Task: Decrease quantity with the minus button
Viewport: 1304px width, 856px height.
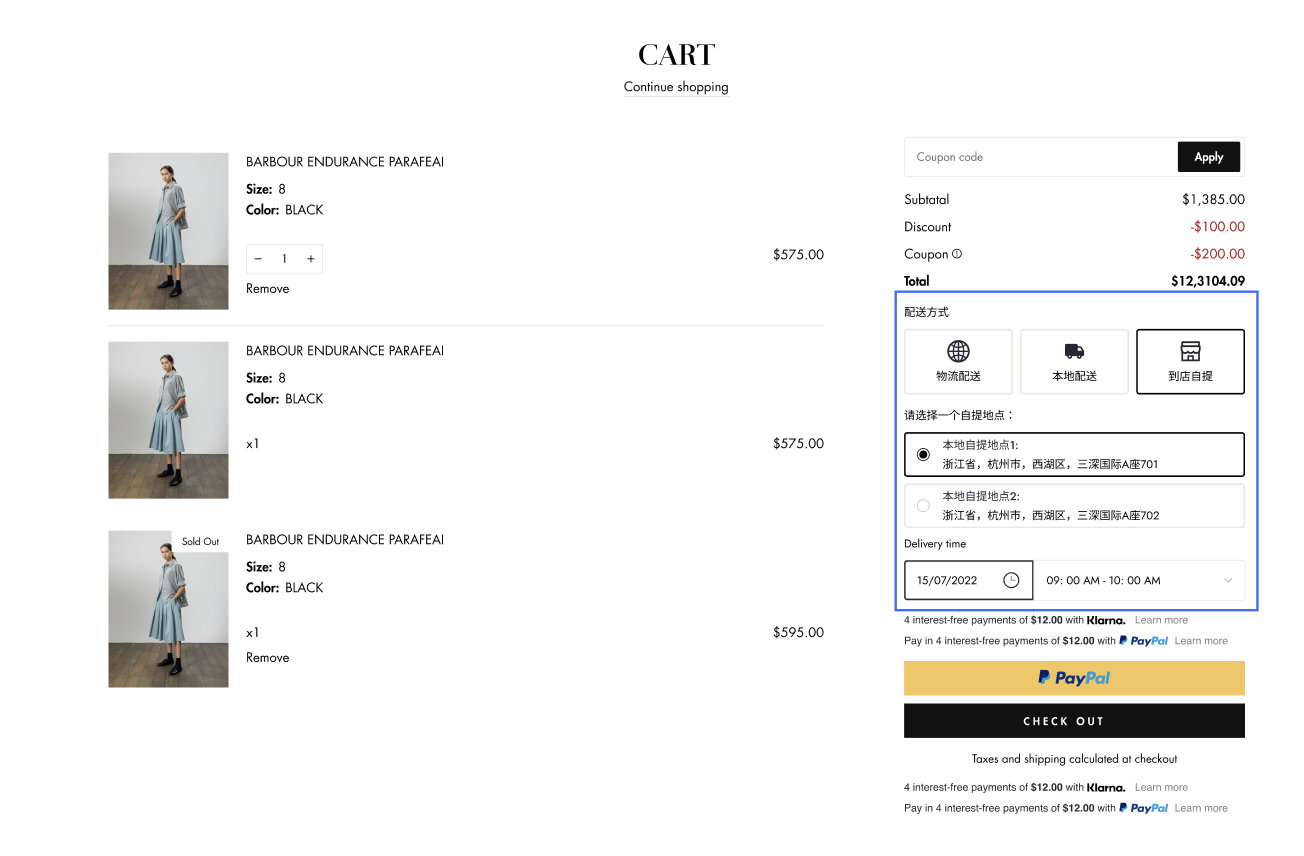Action: (258, 259)
